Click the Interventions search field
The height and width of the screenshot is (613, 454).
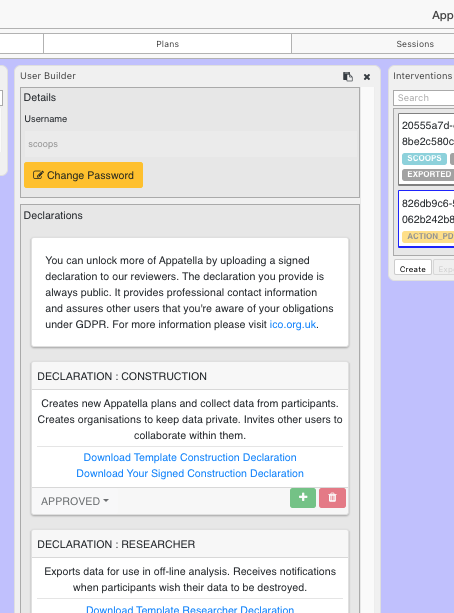click(x=423, y=98)
